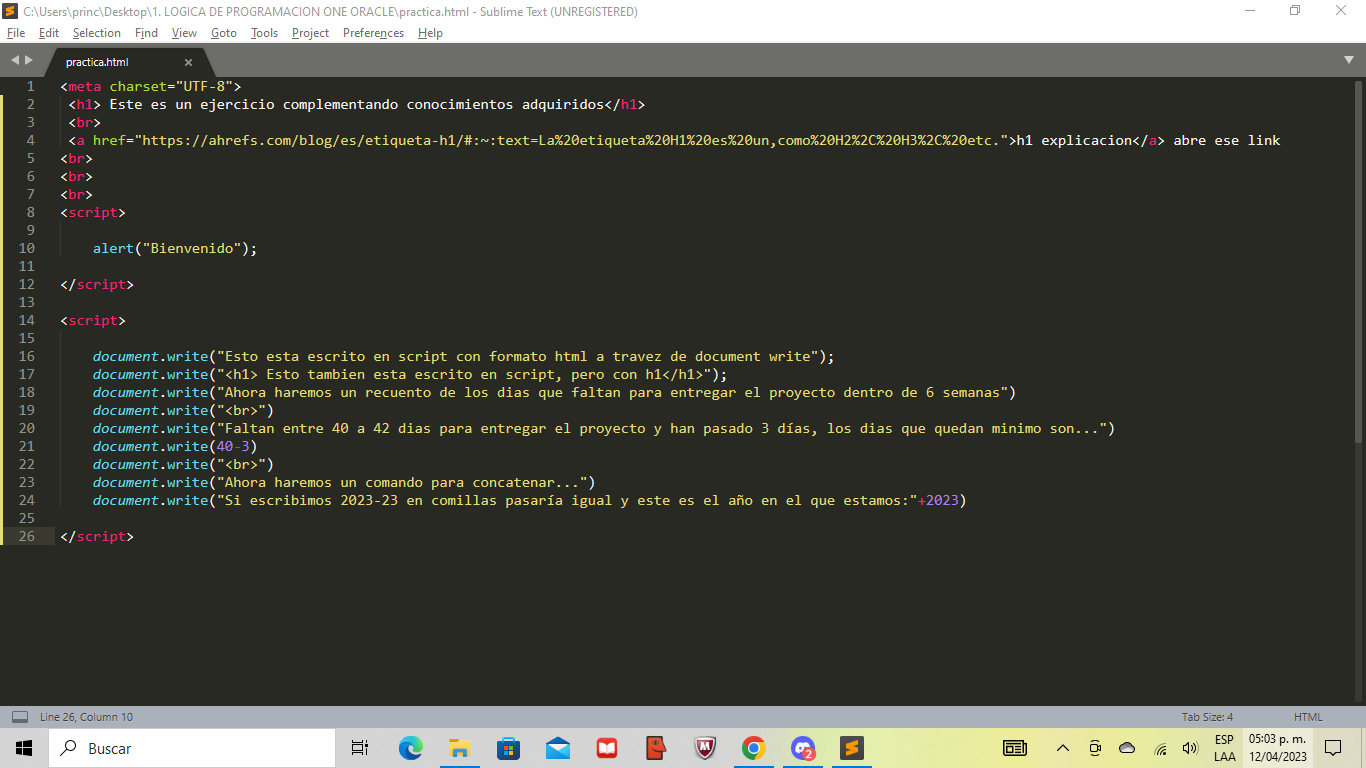Open the View menu
1366x768 pixels.
[x=184, y=33]
